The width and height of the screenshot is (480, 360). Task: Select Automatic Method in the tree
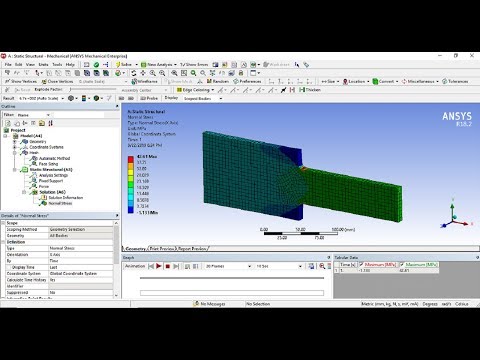click(54, 158)
